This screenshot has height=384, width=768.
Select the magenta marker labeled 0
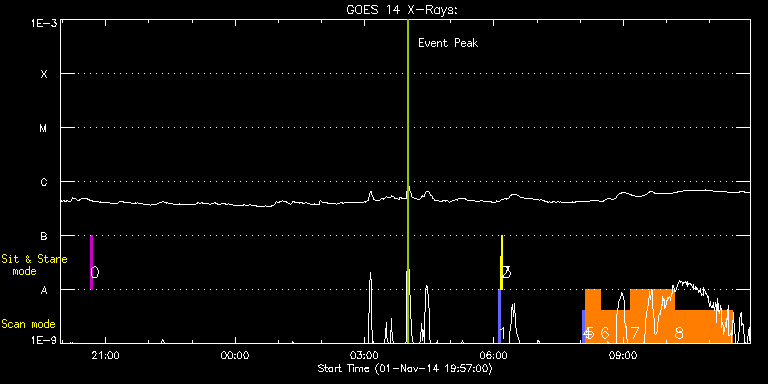tap(91, 263)
